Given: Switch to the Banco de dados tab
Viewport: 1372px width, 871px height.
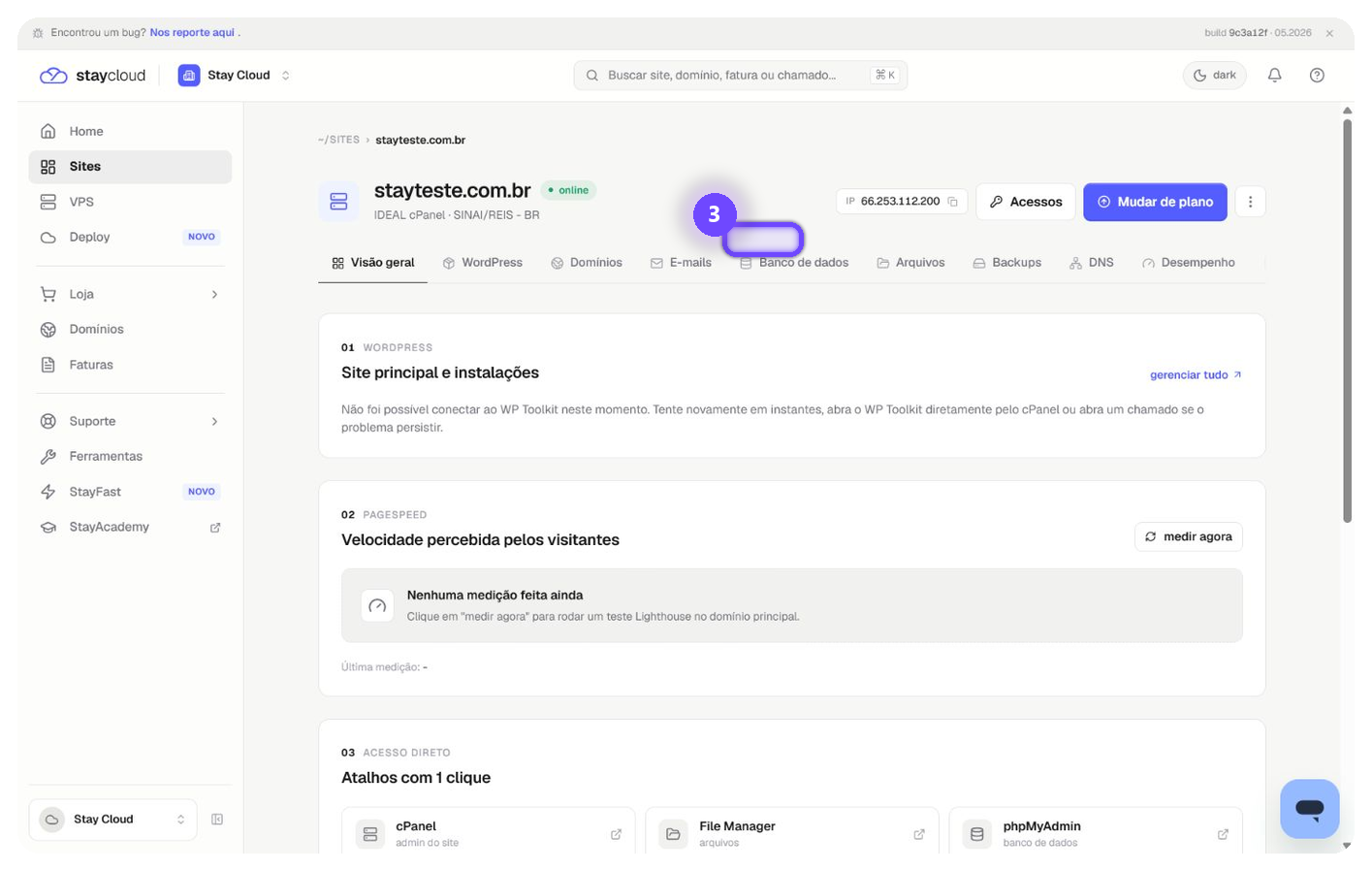Looking at the screenshot, I should 794,263.
